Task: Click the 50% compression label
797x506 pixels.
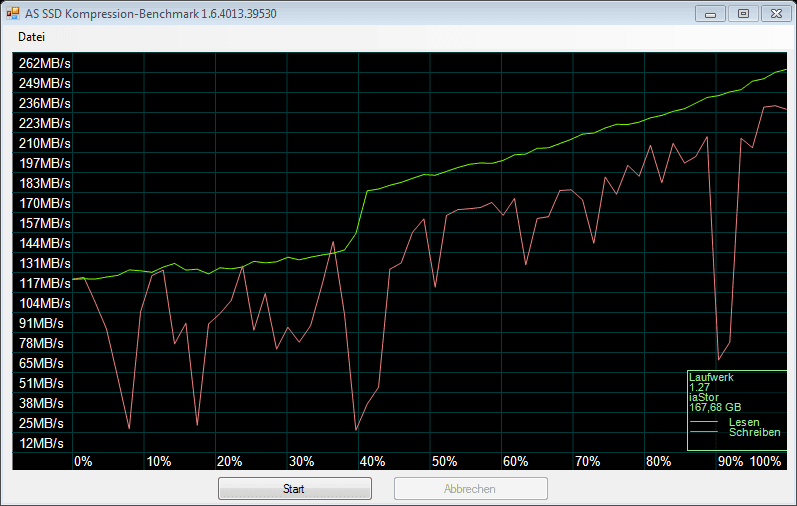Action: point(444,461)
